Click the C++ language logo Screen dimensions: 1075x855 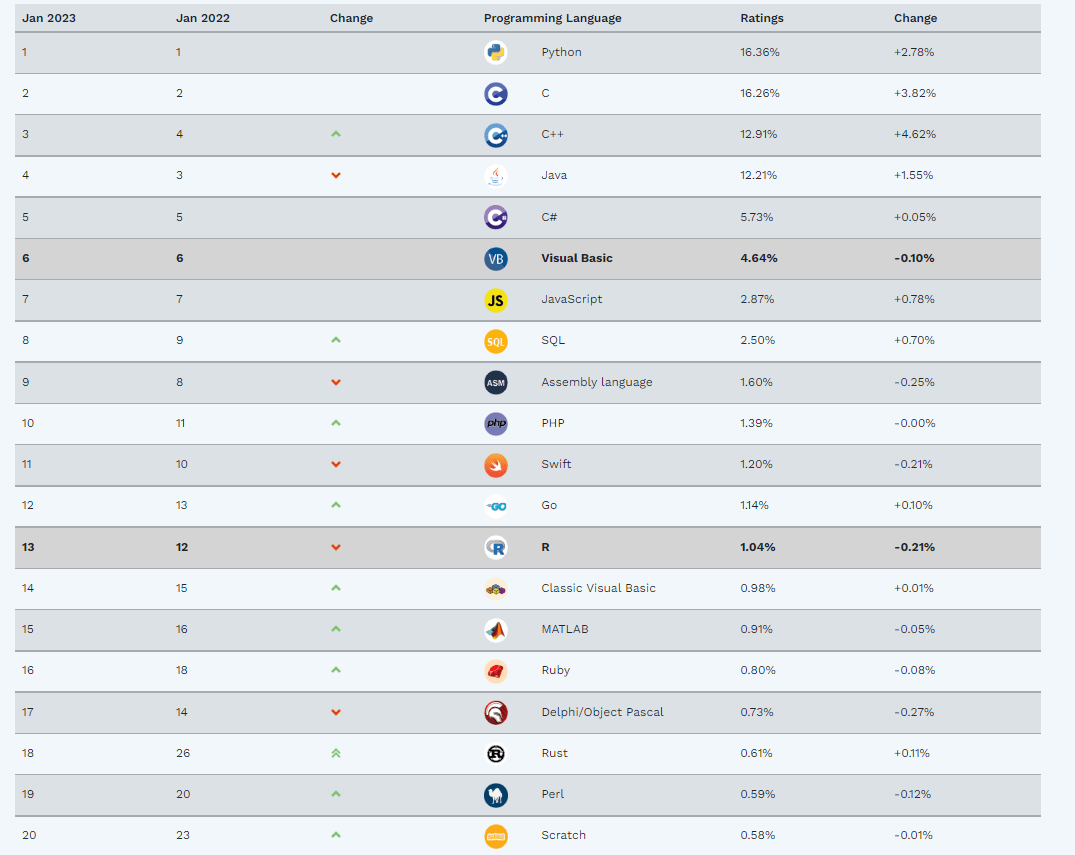coord(496,135)
